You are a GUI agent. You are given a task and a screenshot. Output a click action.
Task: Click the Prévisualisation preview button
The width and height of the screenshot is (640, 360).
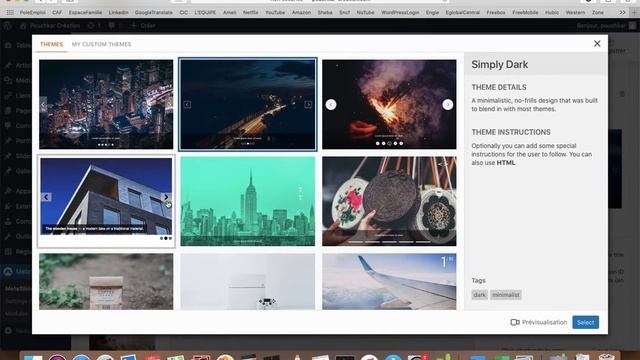tap(538, 322)
